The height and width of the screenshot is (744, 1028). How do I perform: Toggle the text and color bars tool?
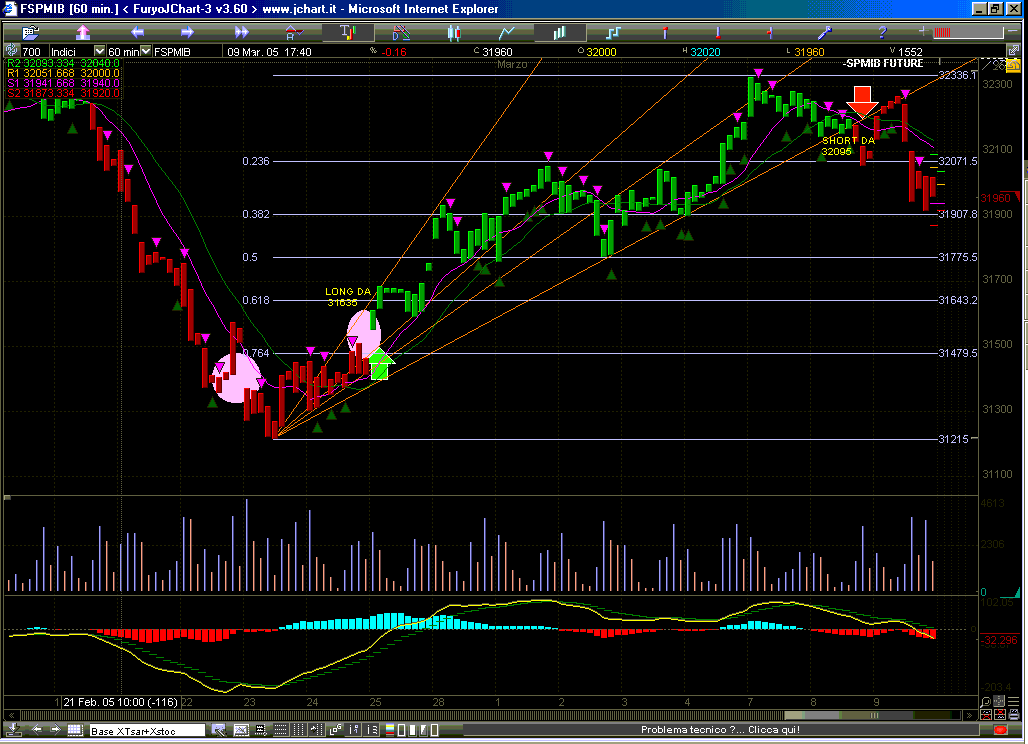pos(346,32)
